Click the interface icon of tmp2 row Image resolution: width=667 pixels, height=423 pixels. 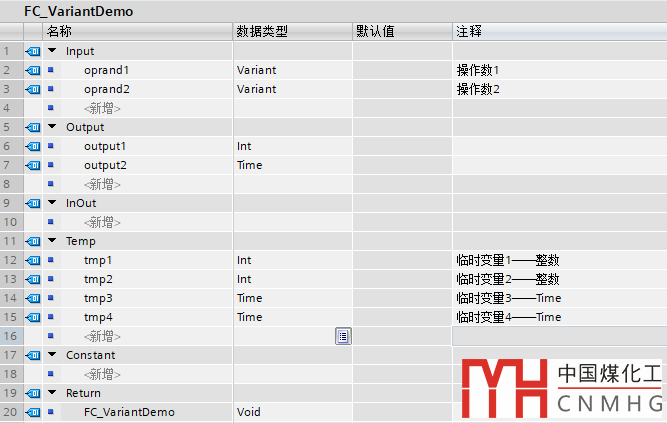click(33, 279)
